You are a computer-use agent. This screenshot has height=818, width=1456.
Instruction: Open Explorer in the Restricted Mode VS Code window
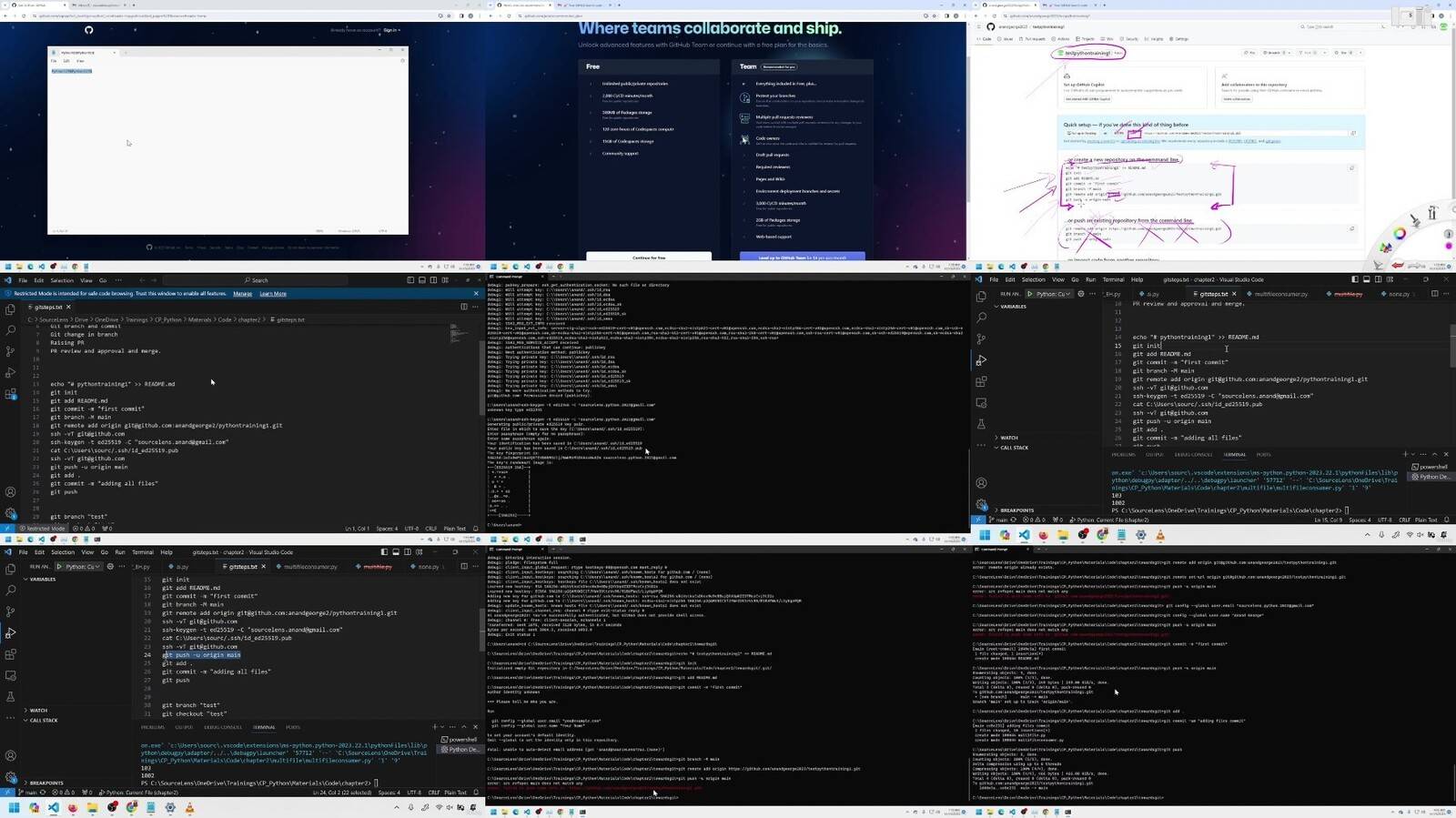10,310
